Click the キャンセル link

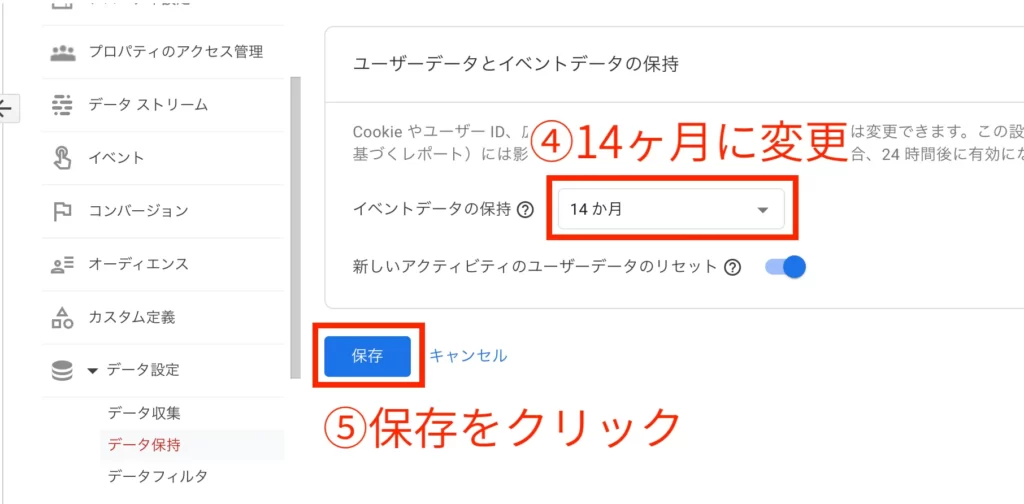coord(468,356)
